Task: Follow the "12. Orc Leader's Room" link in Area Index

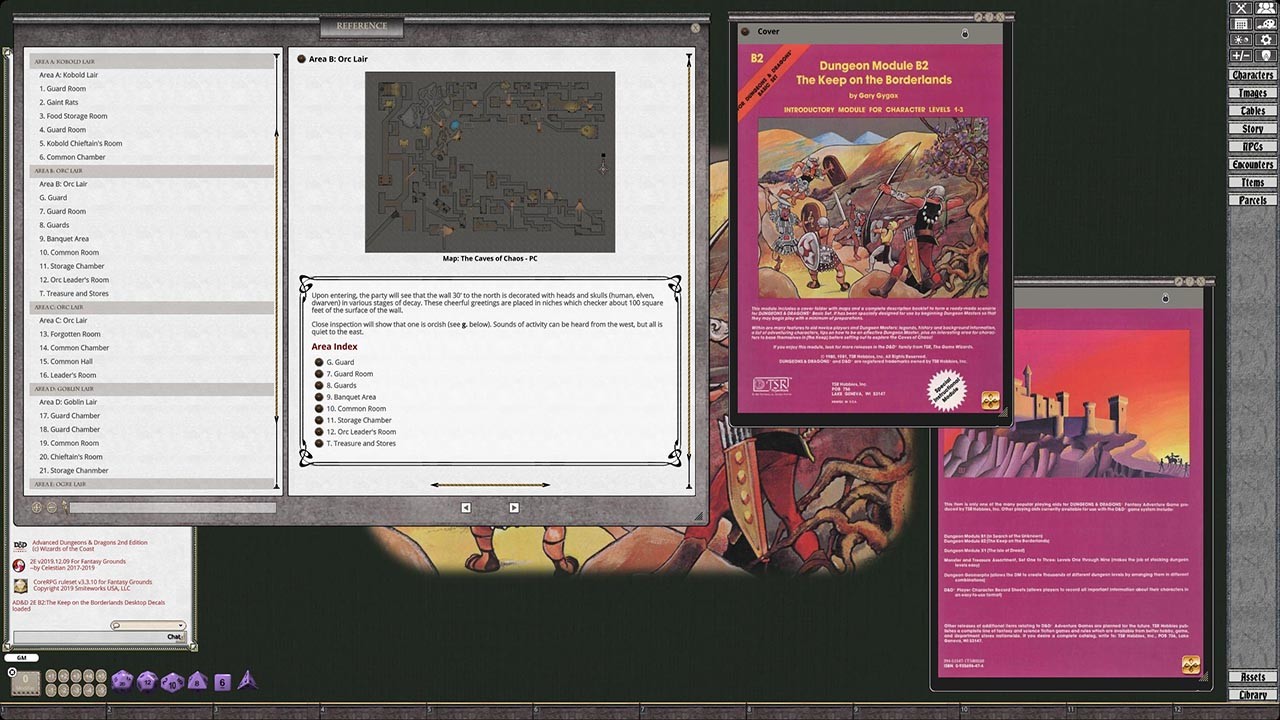Action: [358, 431]
